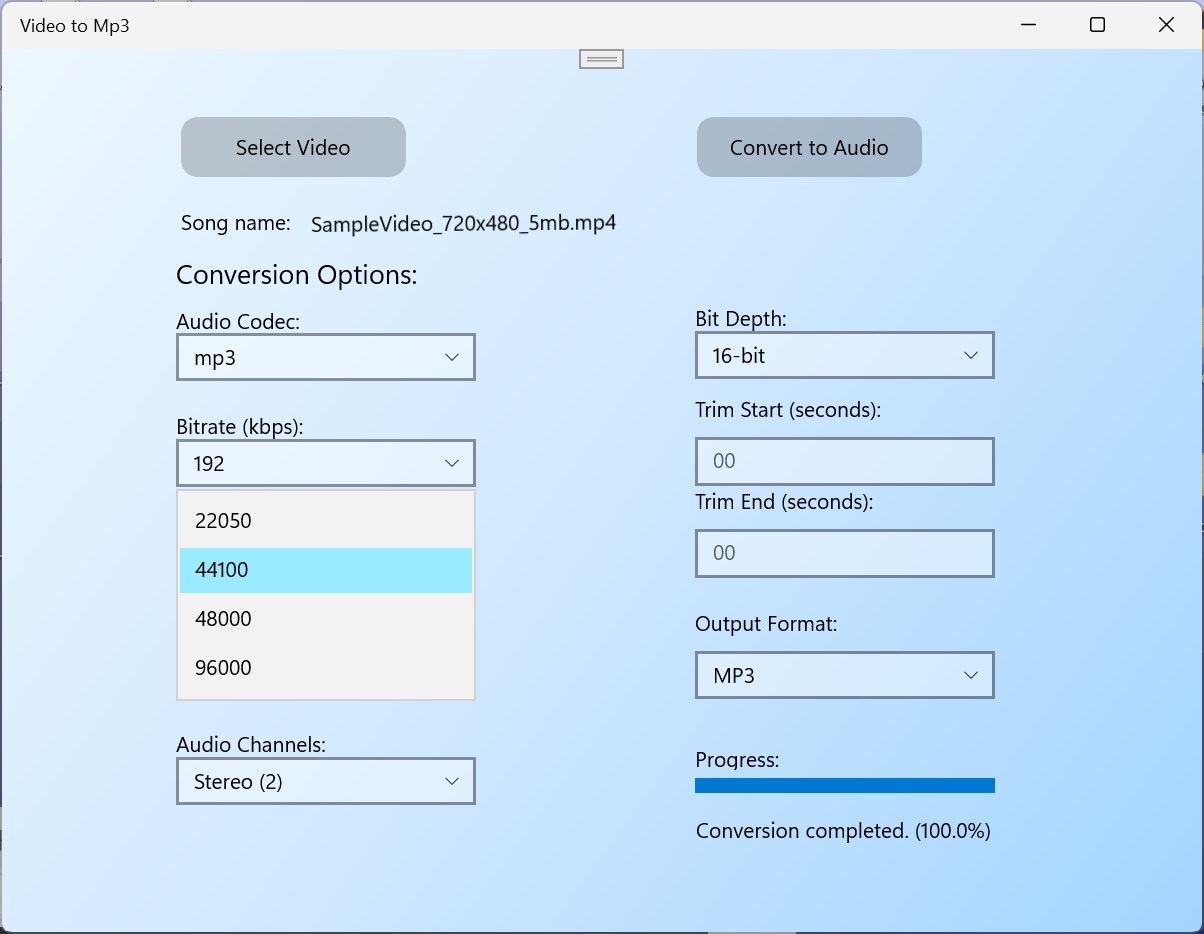Pick 48000 in the dropdown list

pyautogui.click(x=326, y=619)
